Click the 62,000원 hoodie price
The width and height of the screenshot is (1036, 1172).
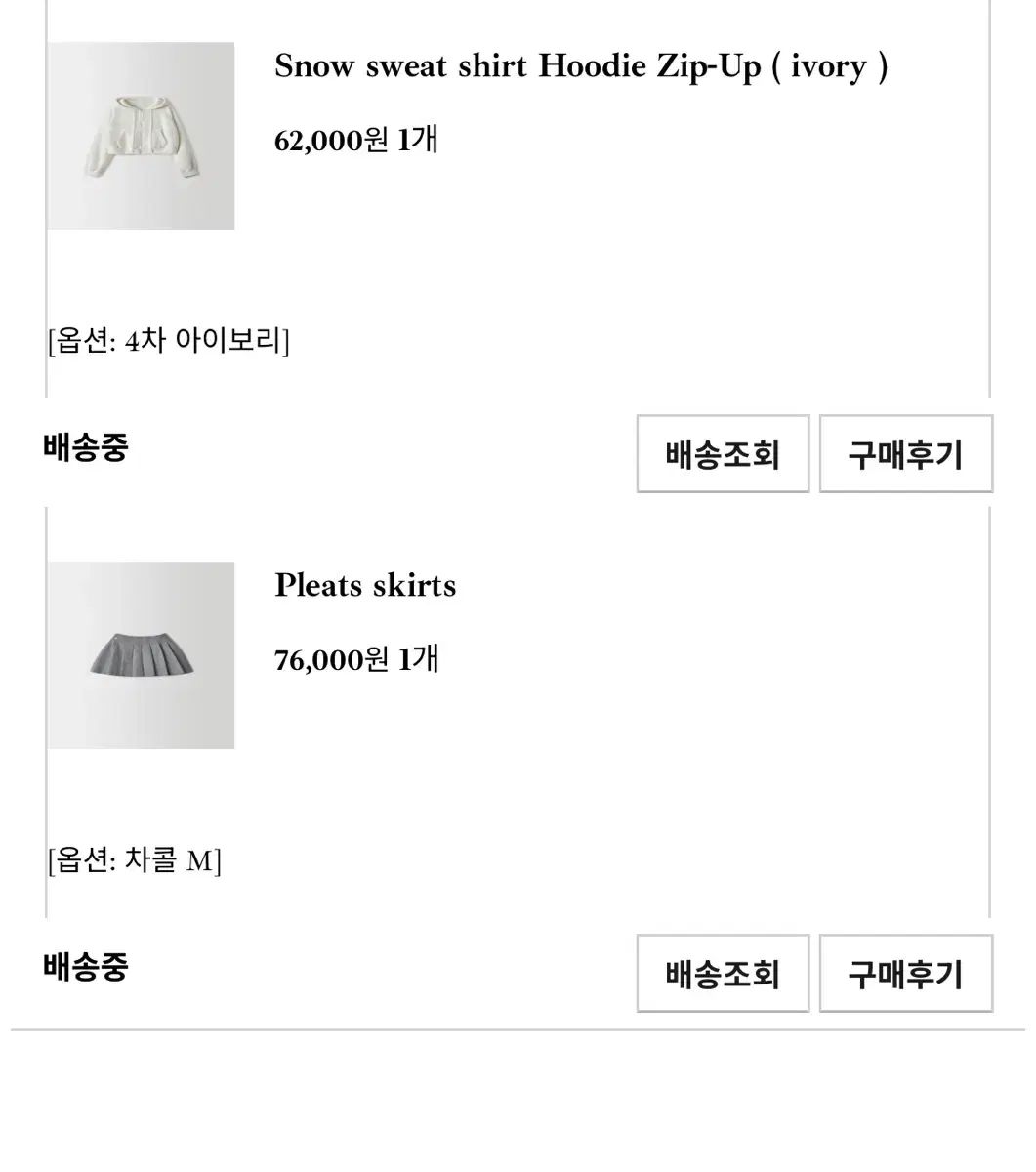click(331, 141)
